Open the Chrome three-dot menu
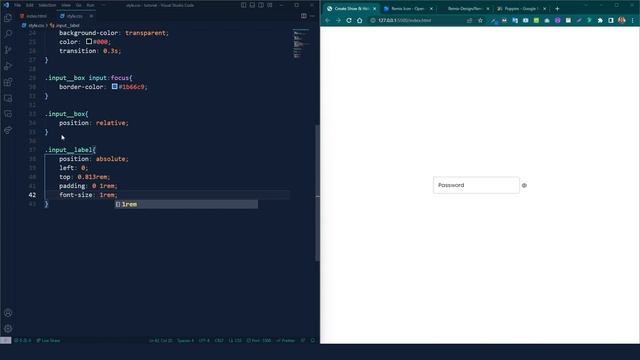Viewport: 640px width, 360px height. pos(632,20)
